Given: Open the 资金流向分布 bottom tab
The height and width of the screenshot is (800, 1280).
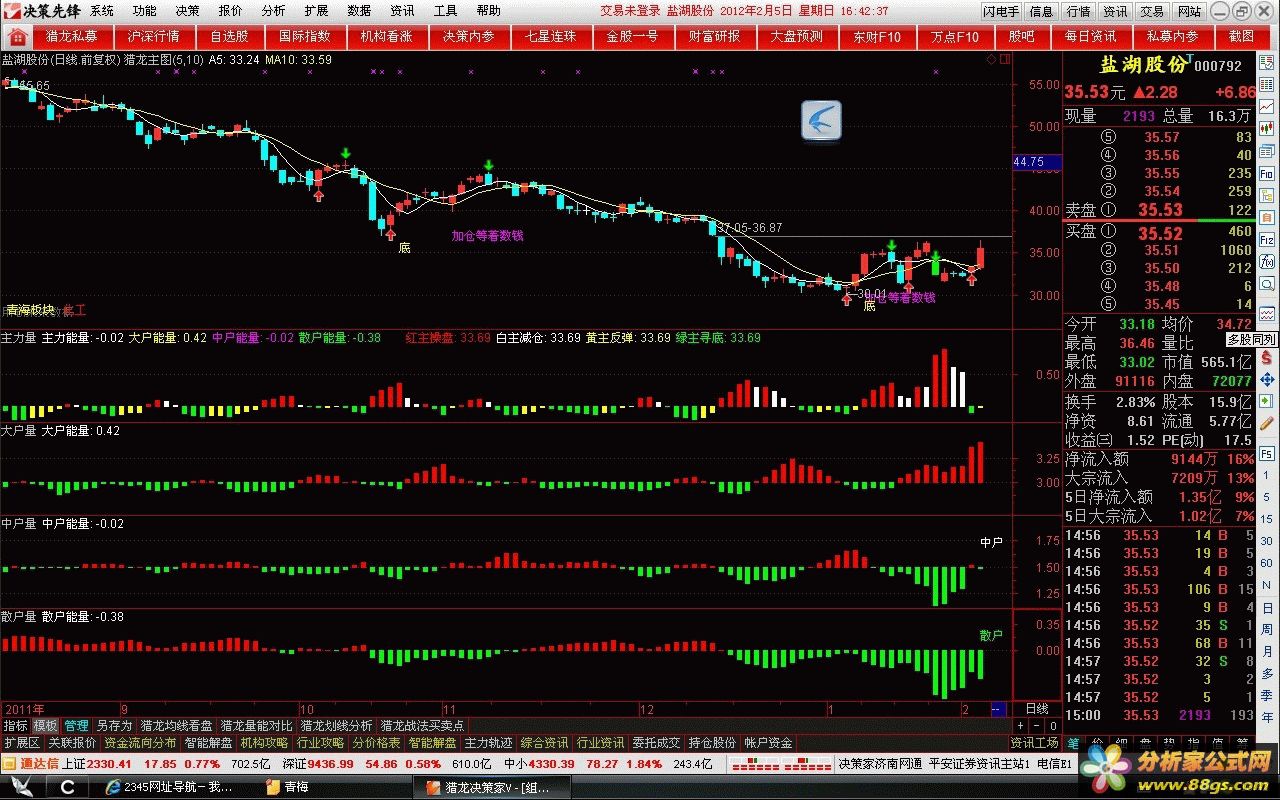Looking at the screenshot, I should point(140,742).
